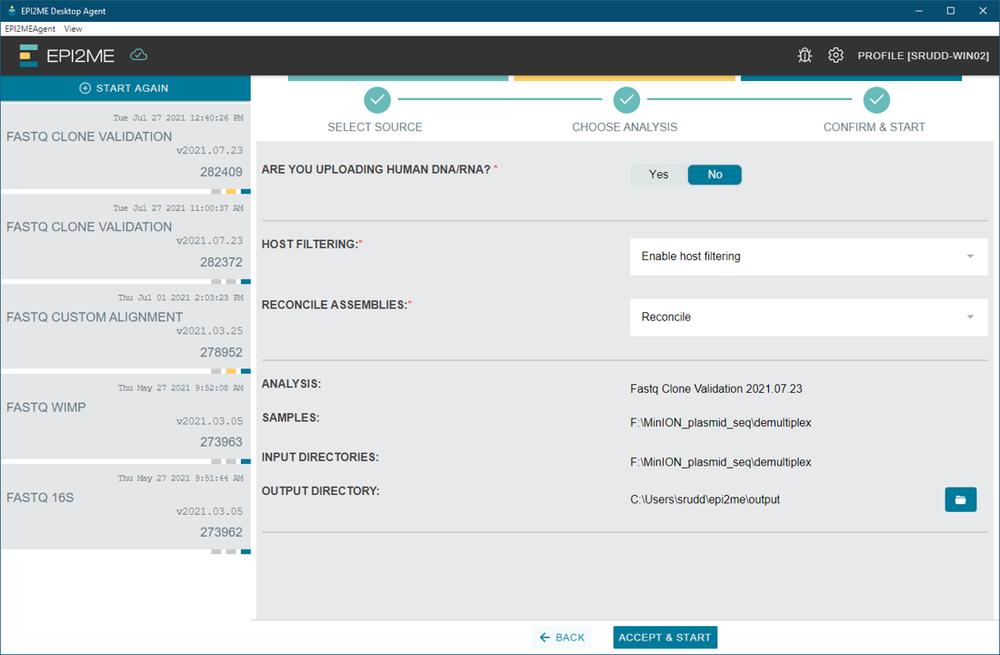Click the progress indicator bar under run 273962
This screenshot has height=655, width=1000.
(x=230, y=552)
